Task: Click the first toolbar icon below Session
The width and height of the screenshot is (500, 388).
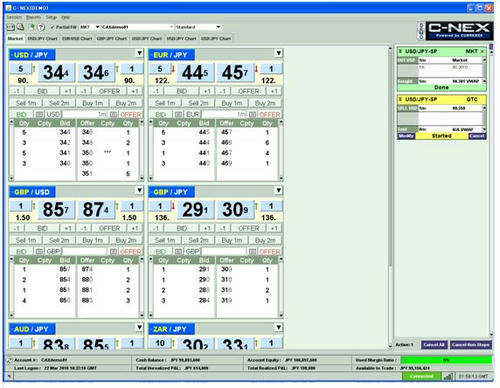Action: coord(10,27)
